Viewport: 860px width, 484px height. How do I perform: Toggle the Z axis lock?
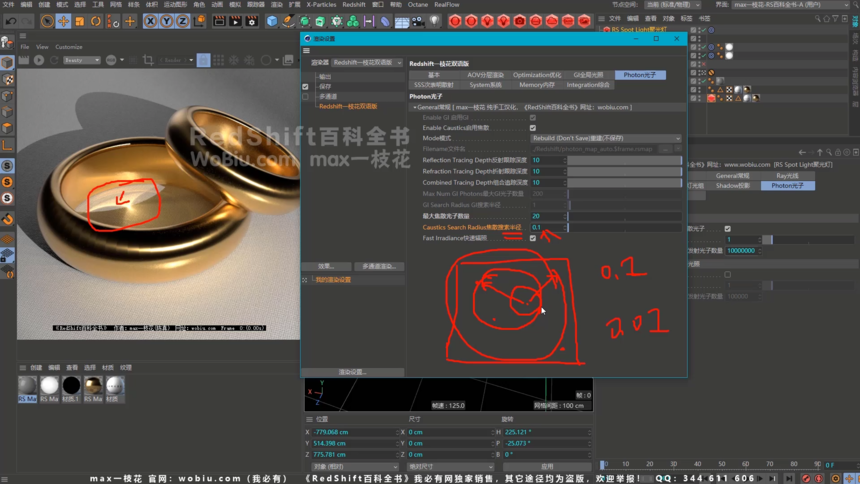coord(182,21)
